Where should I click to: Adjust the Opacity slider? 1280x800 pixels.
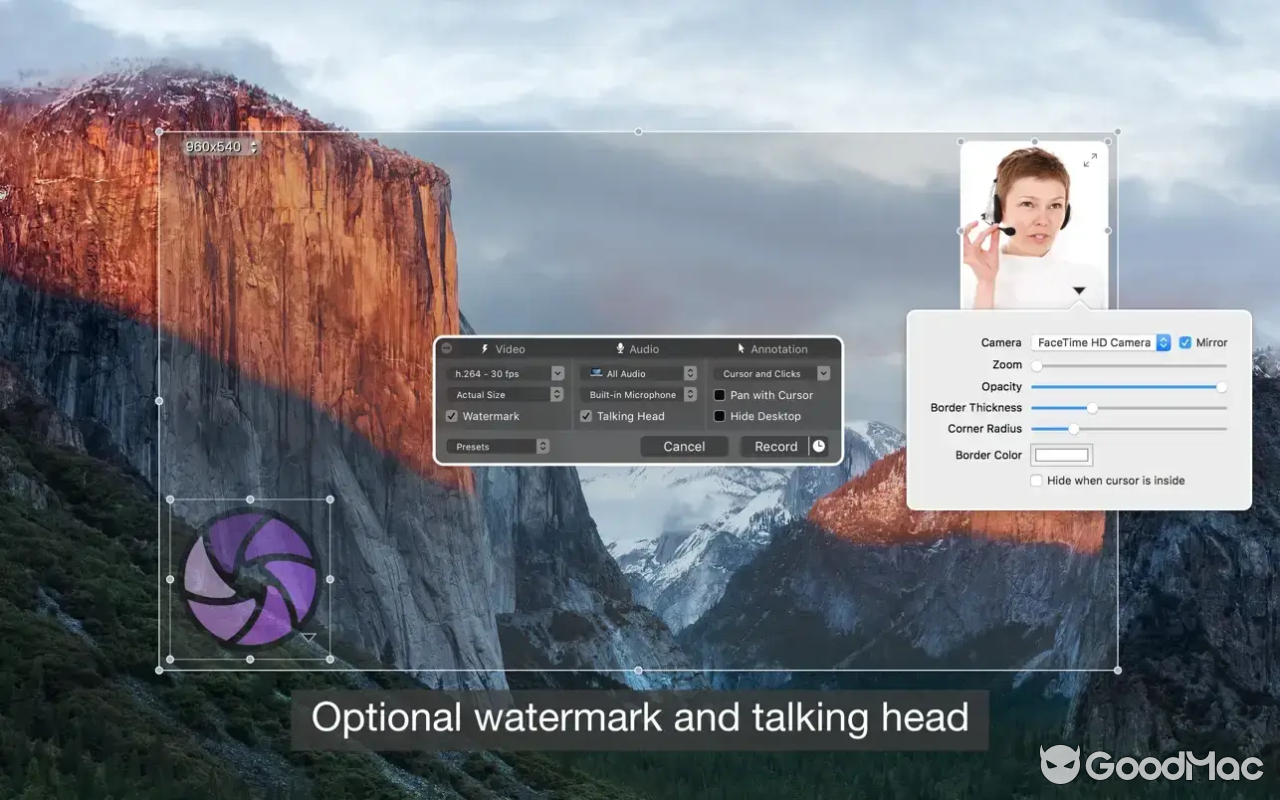click(1221, 386)
